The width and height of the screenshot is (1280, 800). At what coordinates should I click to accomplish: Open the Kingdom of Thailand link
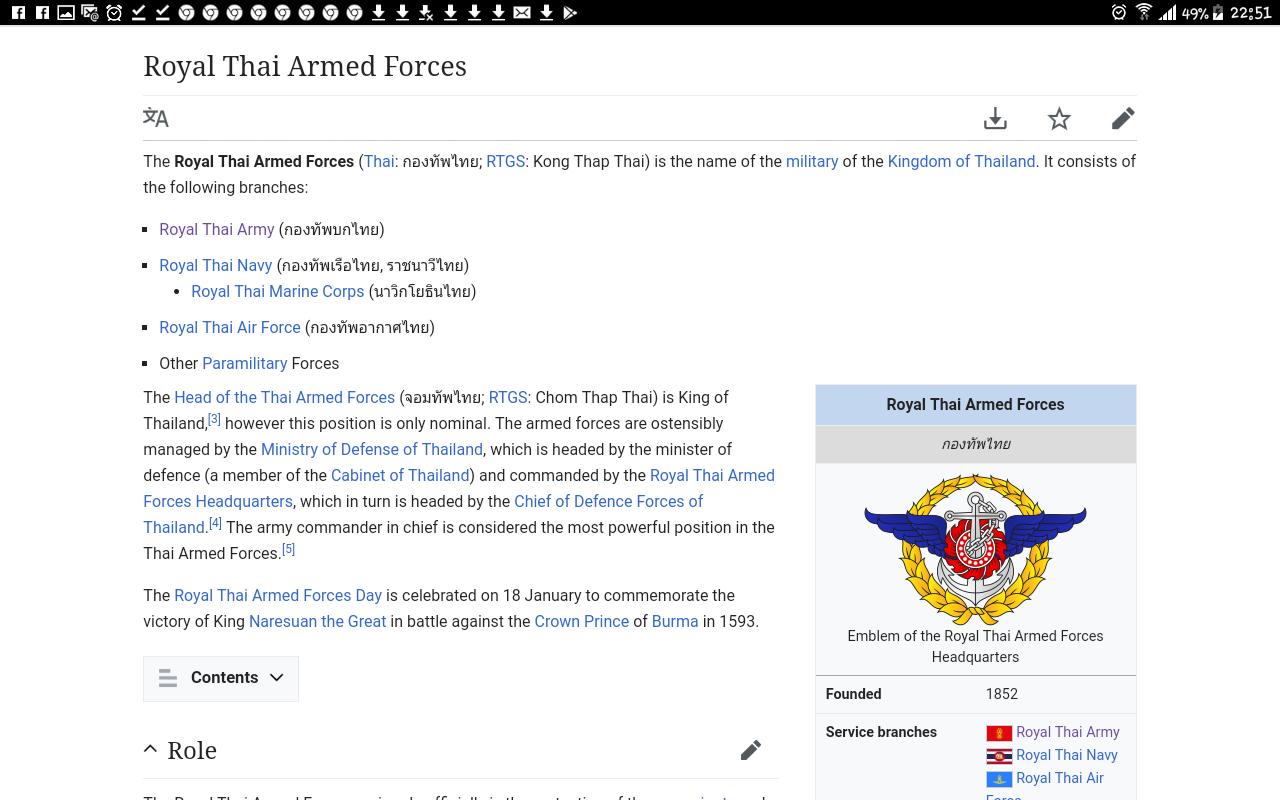(961, 161)
